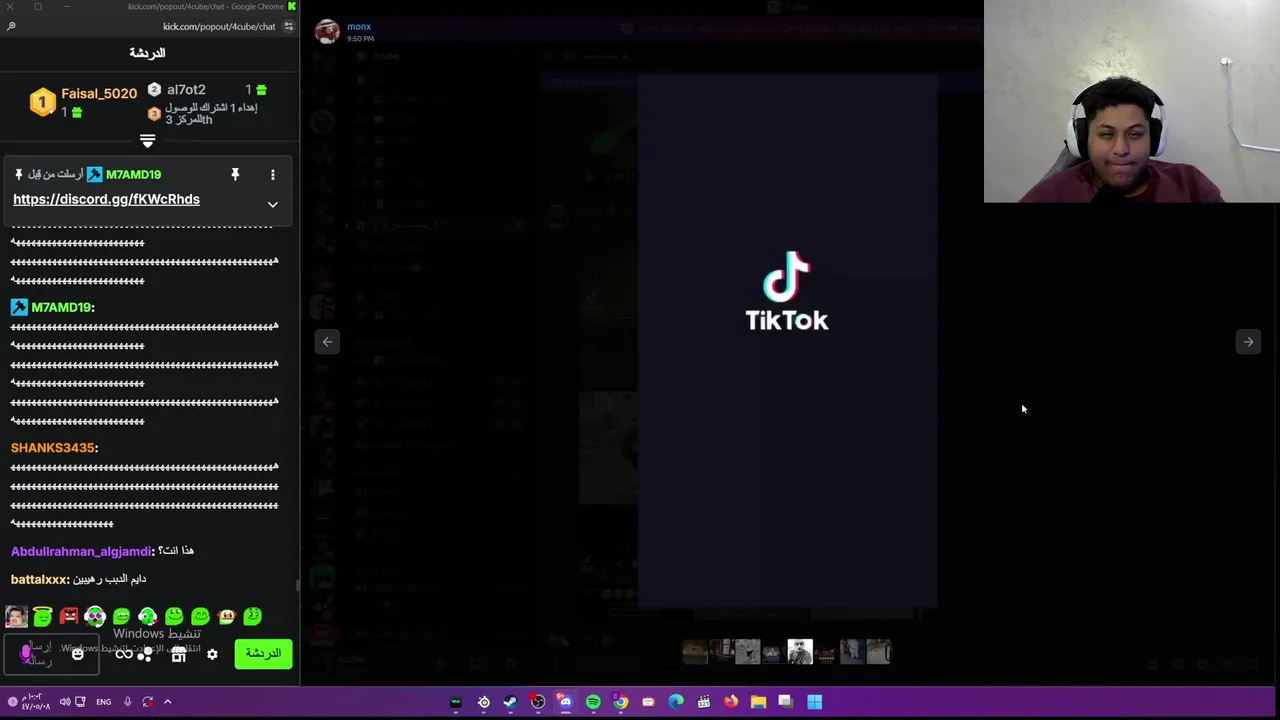Screen dimensions: 1280x720
Task: Open Task View from the taskbar
Action: [x=786, y=702]
